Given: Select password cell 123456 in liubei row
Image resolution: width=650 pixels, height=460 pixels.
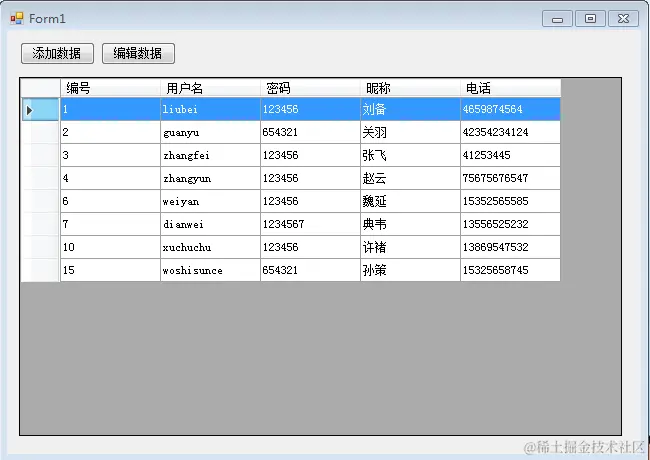Looking at the screenshot, I should click(310, 109).
